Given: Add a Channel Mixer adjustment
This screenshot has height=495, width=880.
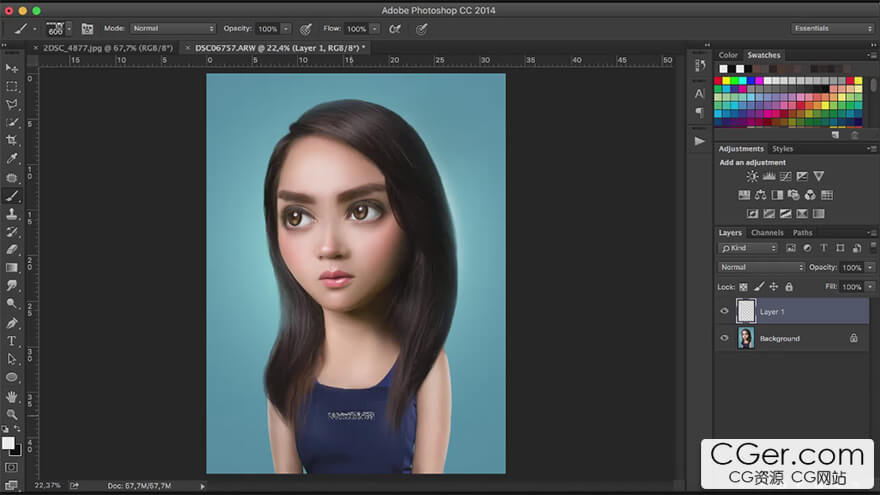Looking at the screenshot, I should tap(810, 195).
